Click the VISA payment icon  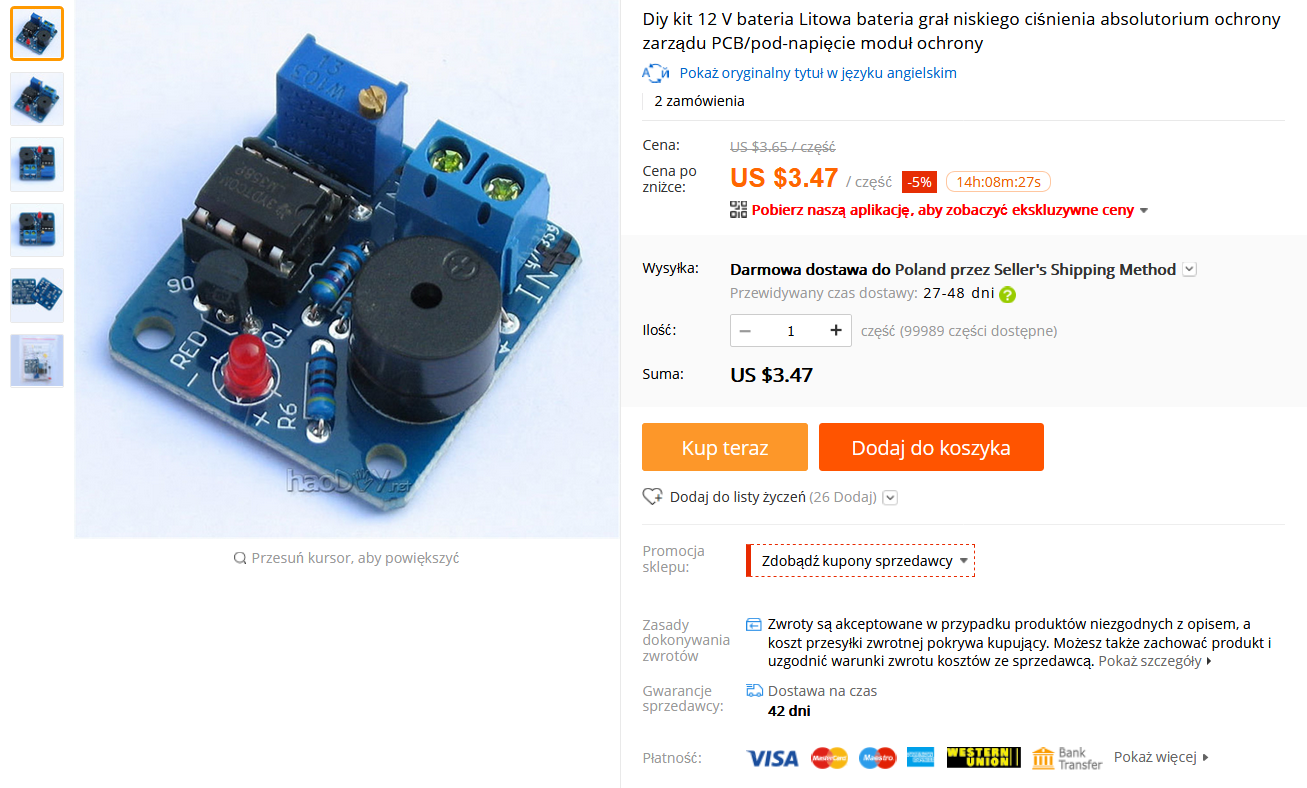772,758
